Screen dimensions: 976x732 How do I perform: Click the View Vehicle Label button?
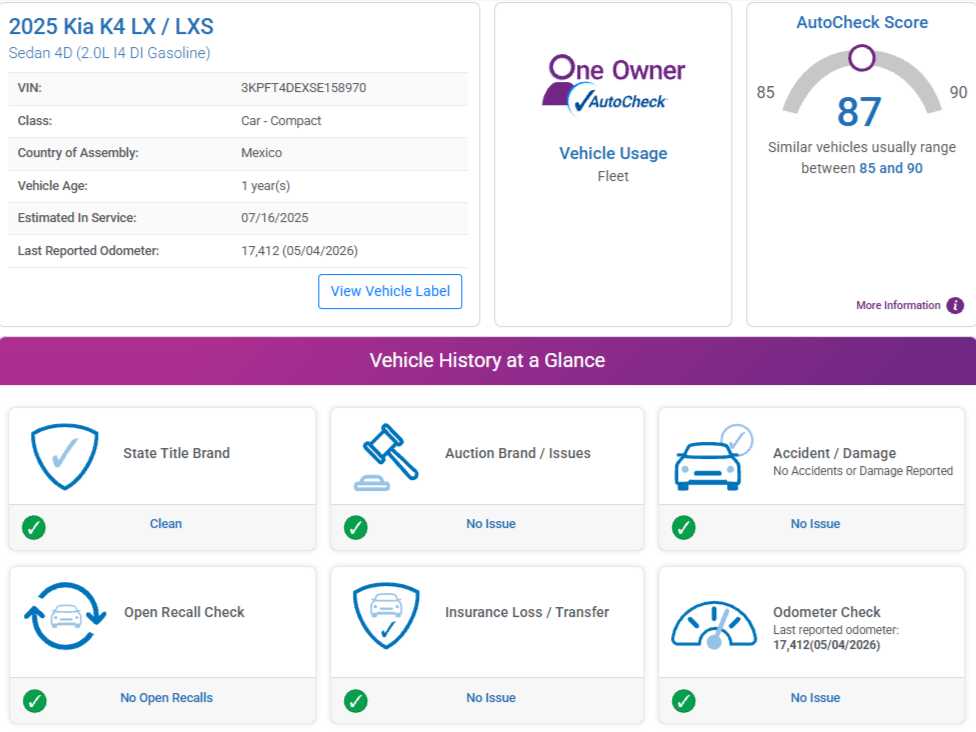pyautogui.click(x=390, y=291)
